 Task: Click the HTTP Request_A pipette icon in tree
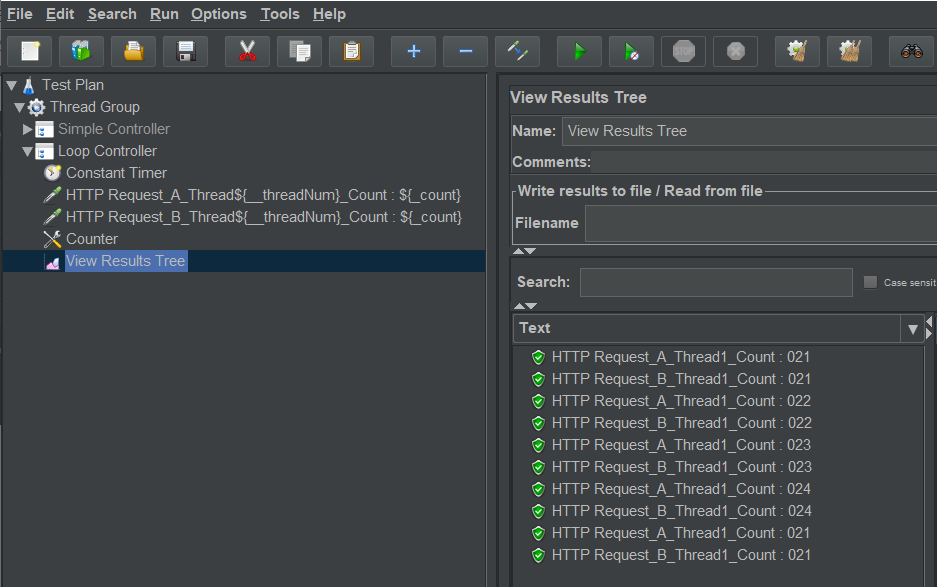click(x=53, y=195)
